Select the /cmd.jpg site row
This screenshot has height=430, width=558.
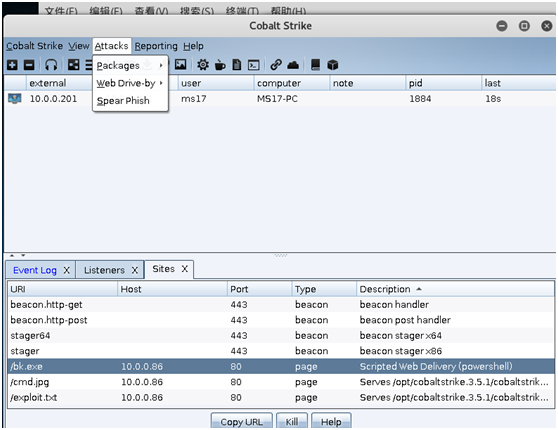pyautogui.click(x=281, y=382)
